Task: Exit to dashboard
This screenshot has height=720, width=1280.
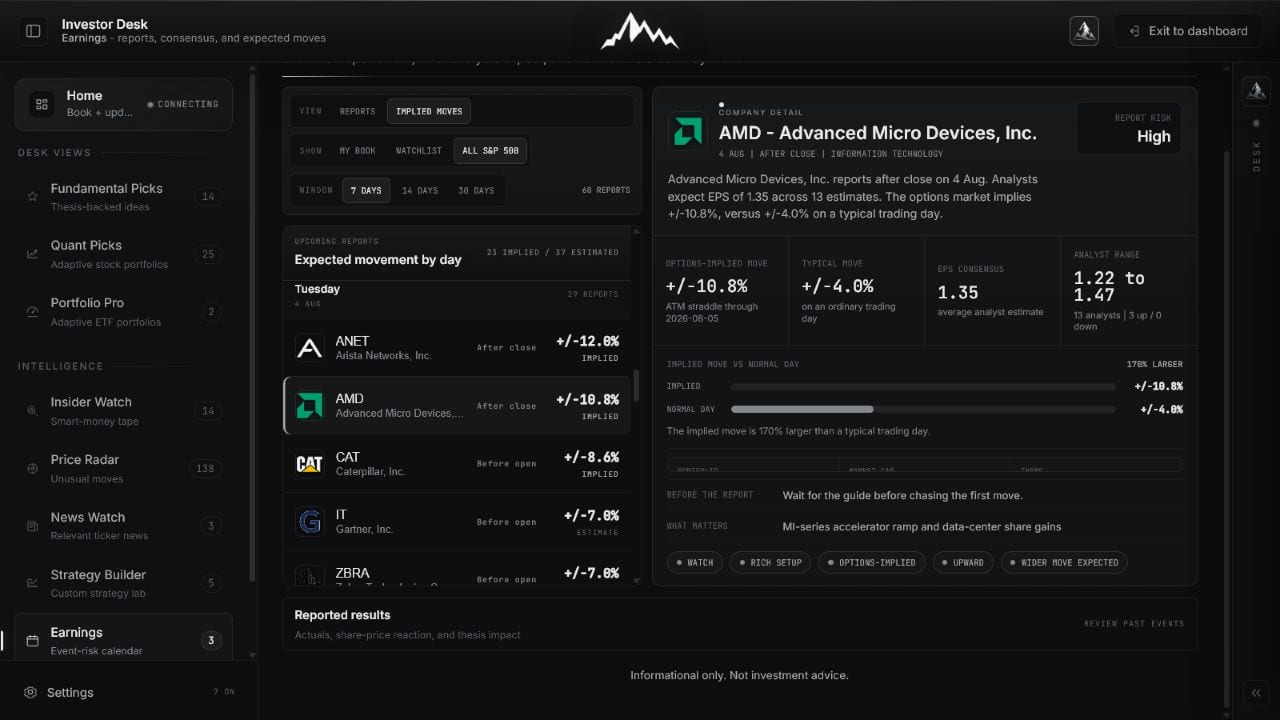Action: click(x=1188, y=31)
